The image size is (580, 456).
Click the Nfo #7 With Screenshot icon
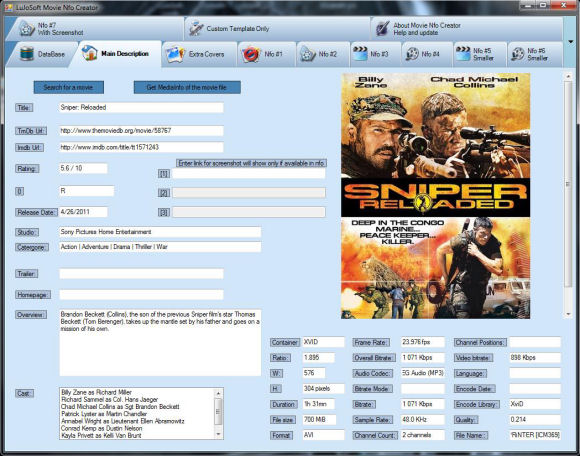(x=26, y=28)
